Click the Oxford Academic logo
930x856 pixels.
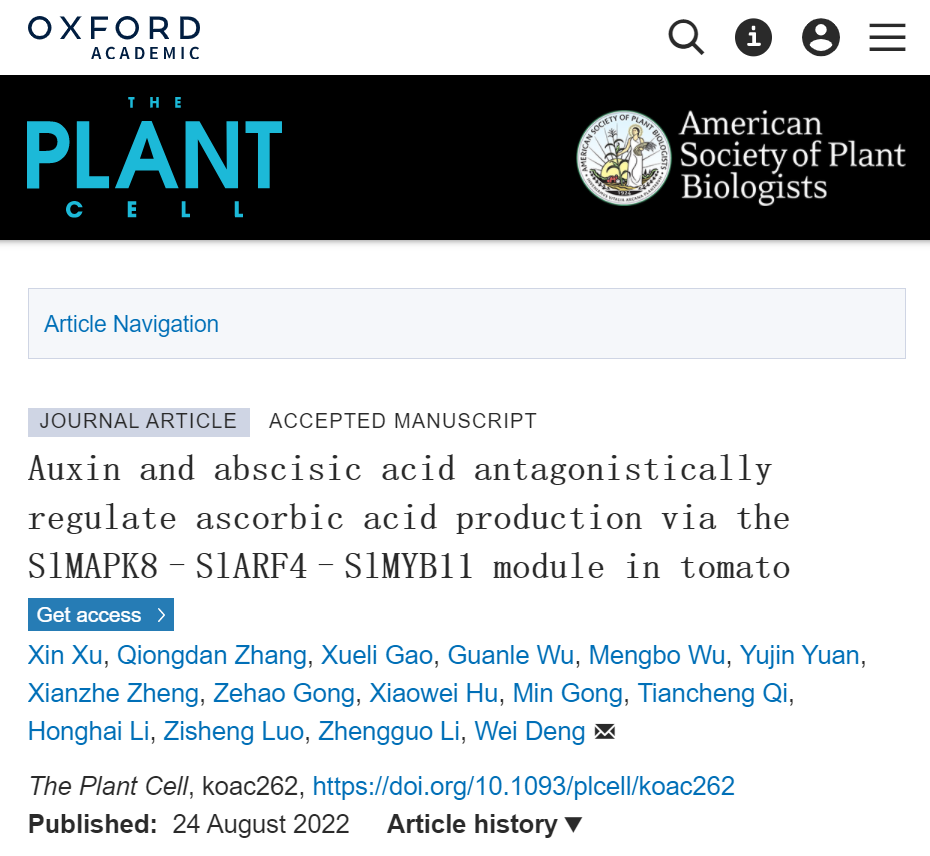click(114, 37)
